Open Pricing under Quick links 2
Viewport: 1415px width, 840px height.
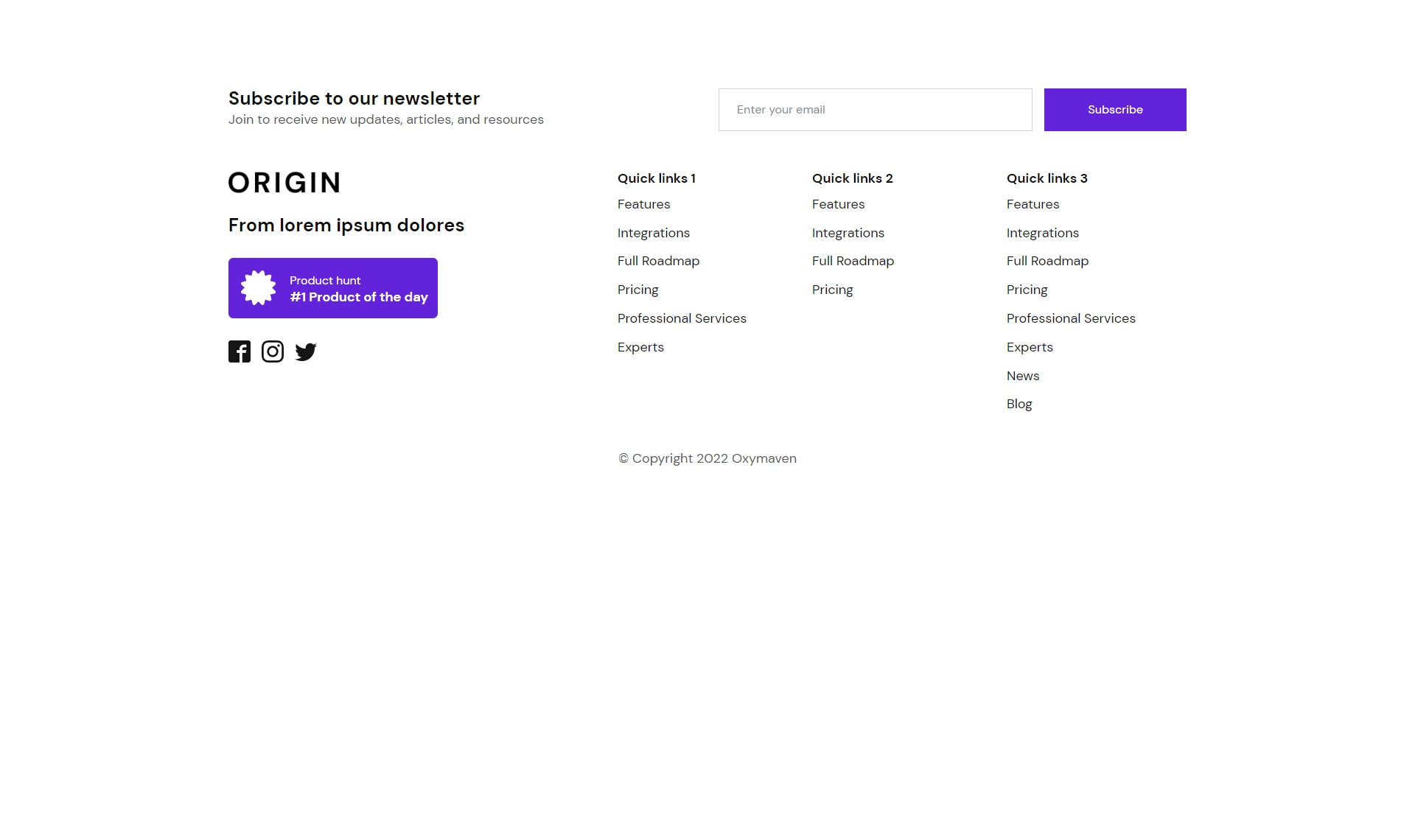[833, 290]
